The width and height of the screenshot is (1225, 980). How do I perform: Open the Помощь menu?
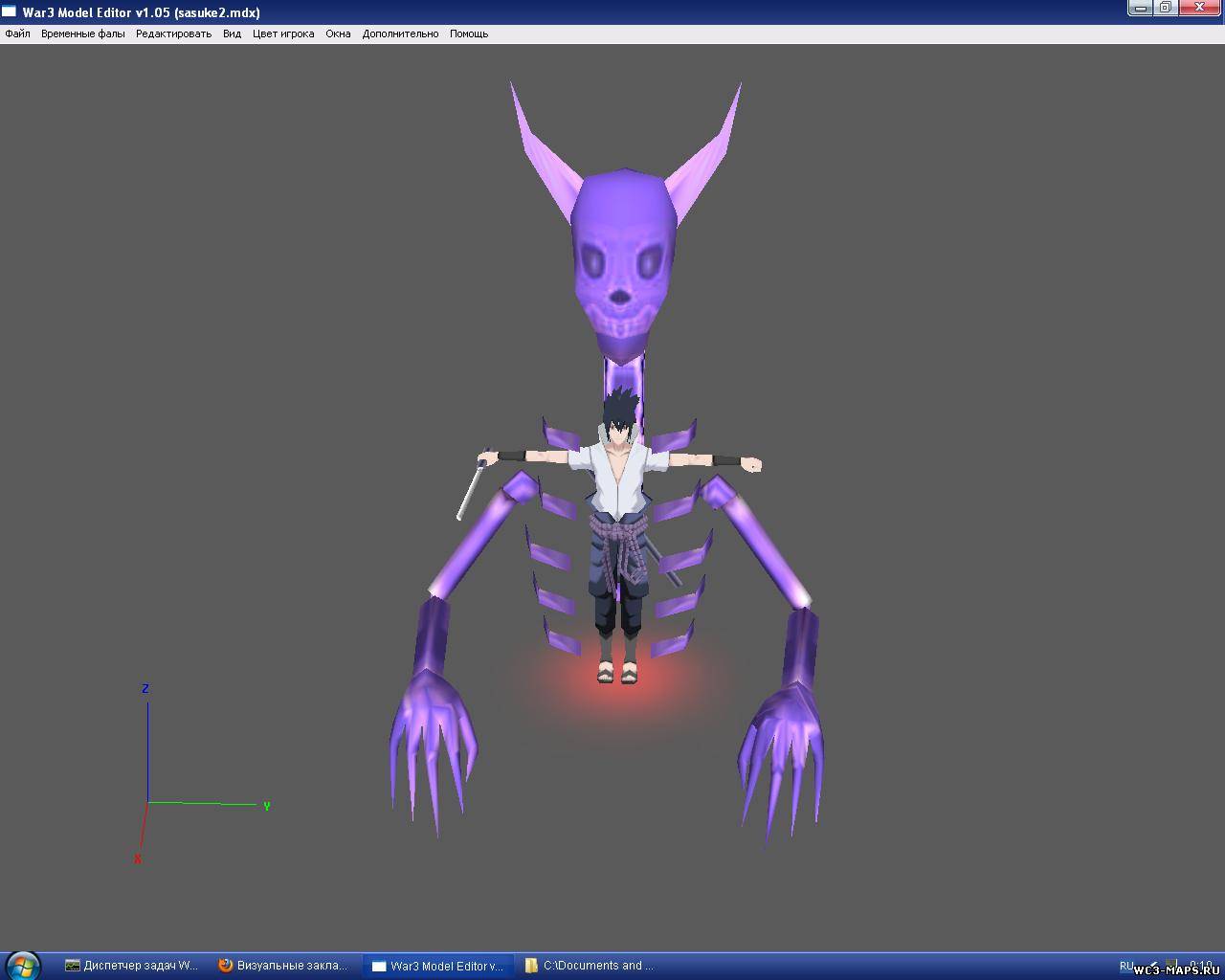point(469,33)
